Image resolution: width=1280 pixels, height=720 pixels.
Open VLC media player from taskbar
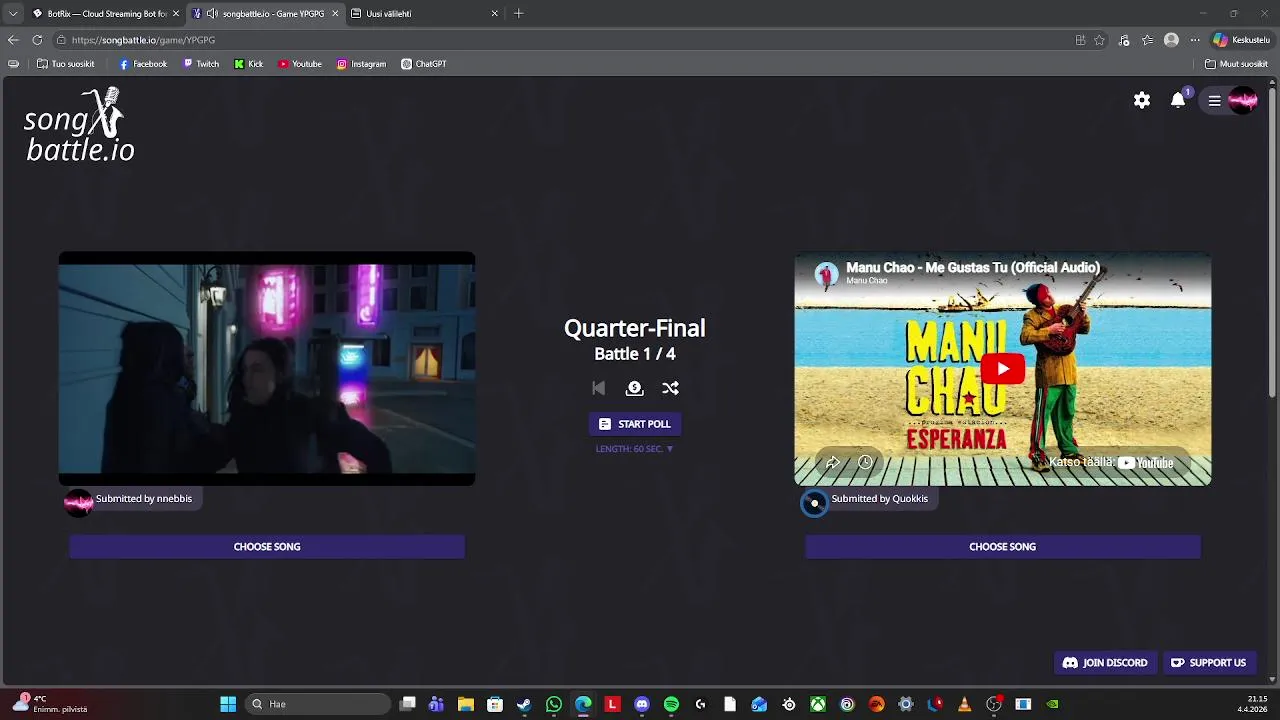[964, 704]
